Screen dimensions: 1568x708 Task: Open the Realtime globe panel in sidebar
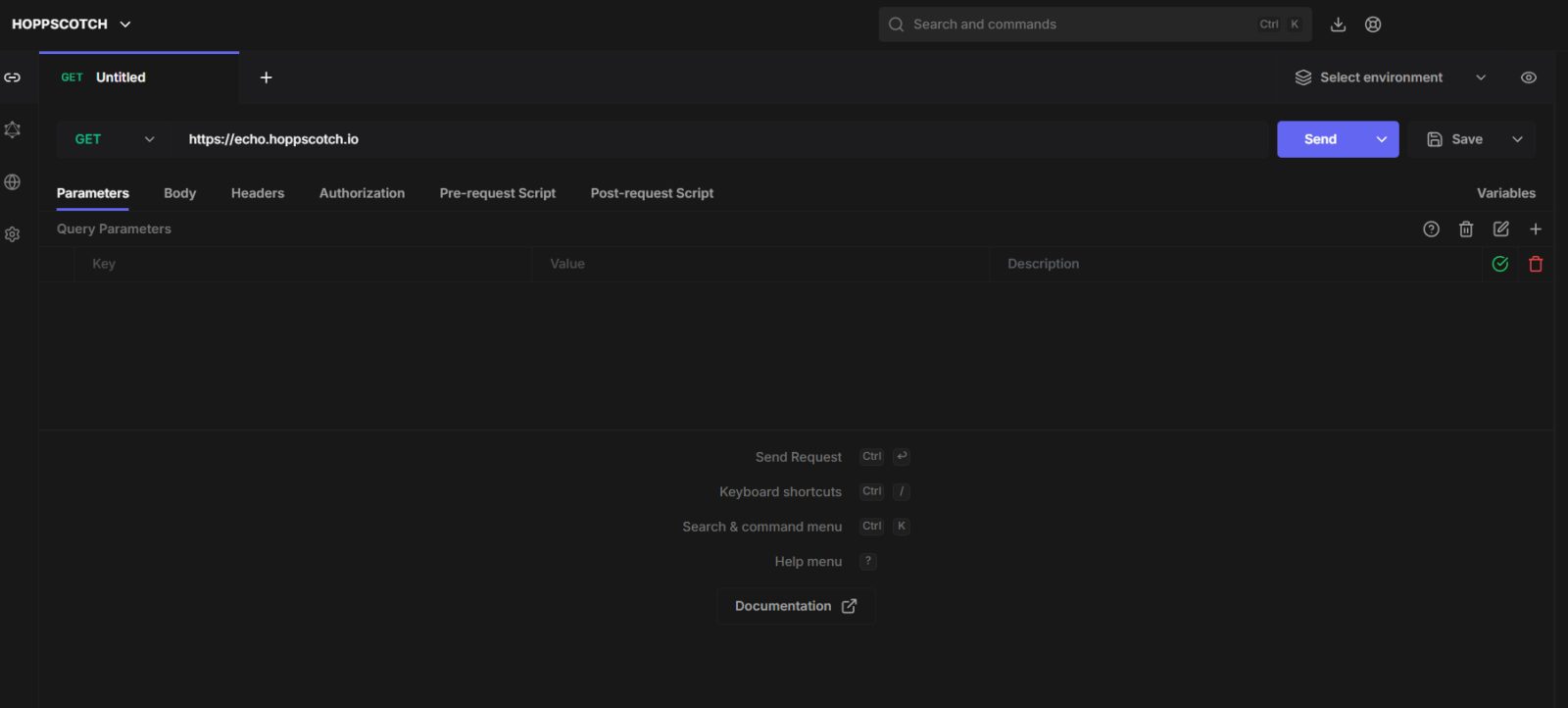coord(13,182)
